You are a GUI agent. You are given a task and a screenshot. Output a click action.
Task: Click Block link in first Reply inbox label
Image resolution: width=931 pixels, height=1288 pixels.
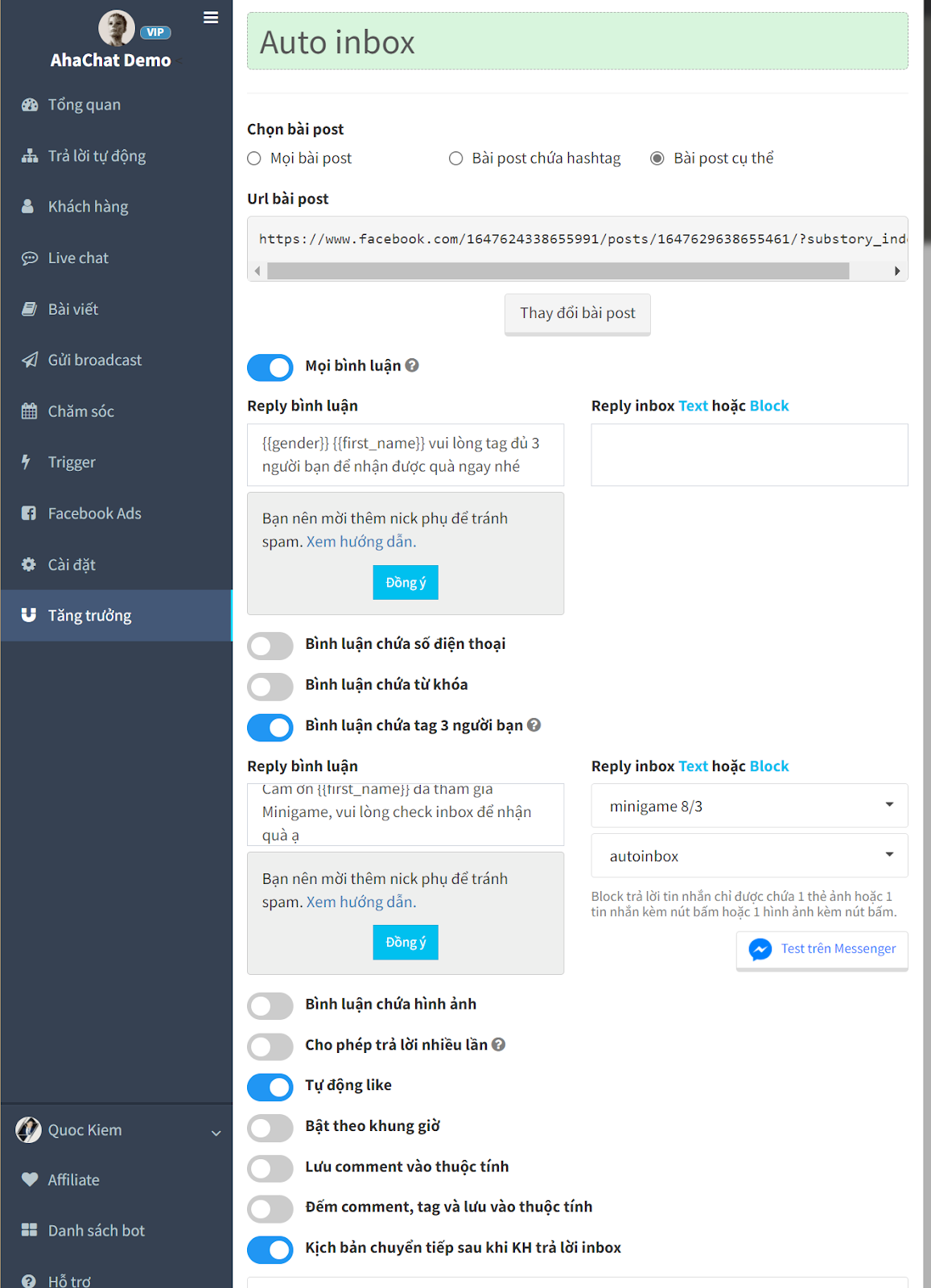pyautogui.click(x=769, y=406)
